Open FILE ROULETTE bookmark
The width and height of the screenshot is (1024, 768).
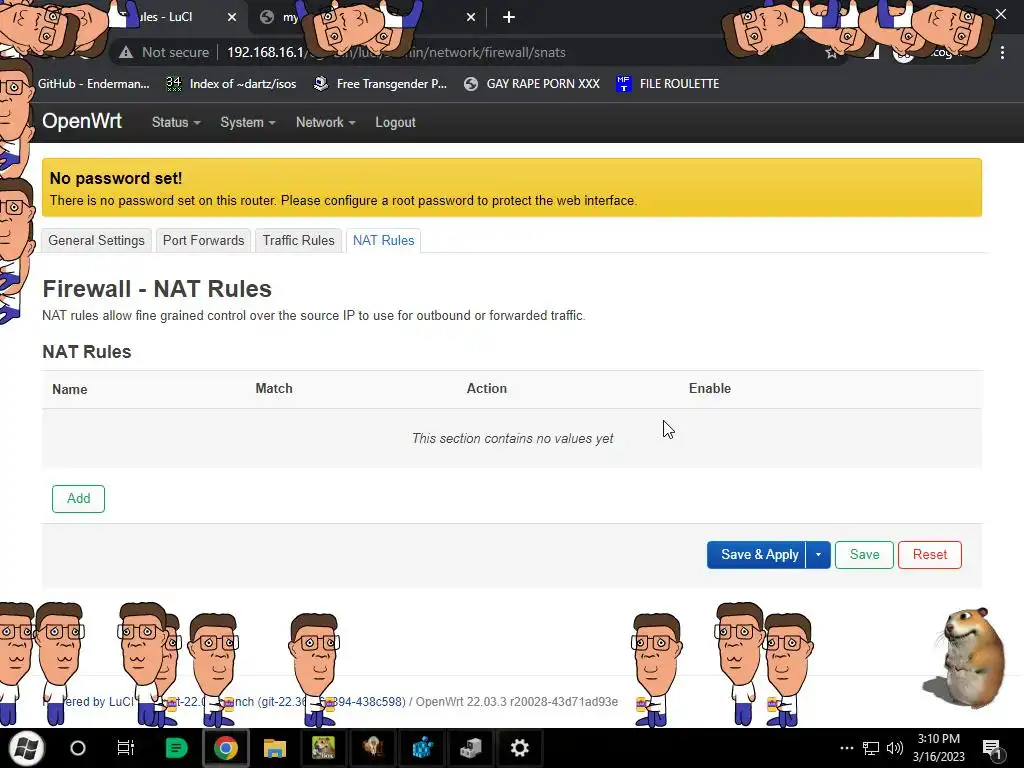667,84
